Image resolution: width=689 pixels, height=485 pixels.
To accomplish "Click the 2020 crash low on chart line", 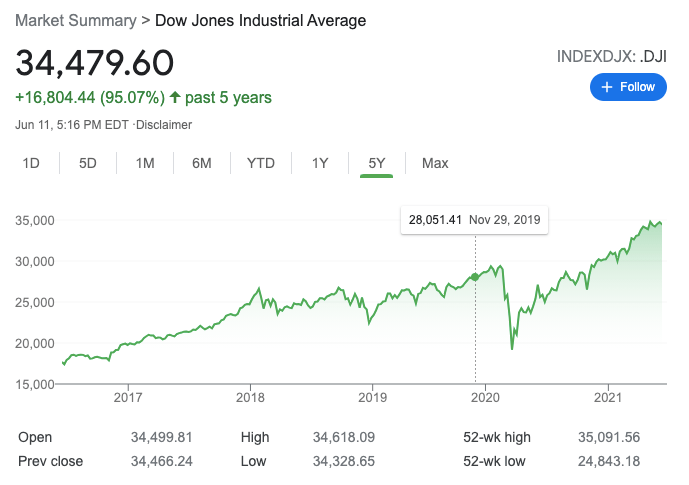I will click(x=512, y=348).
